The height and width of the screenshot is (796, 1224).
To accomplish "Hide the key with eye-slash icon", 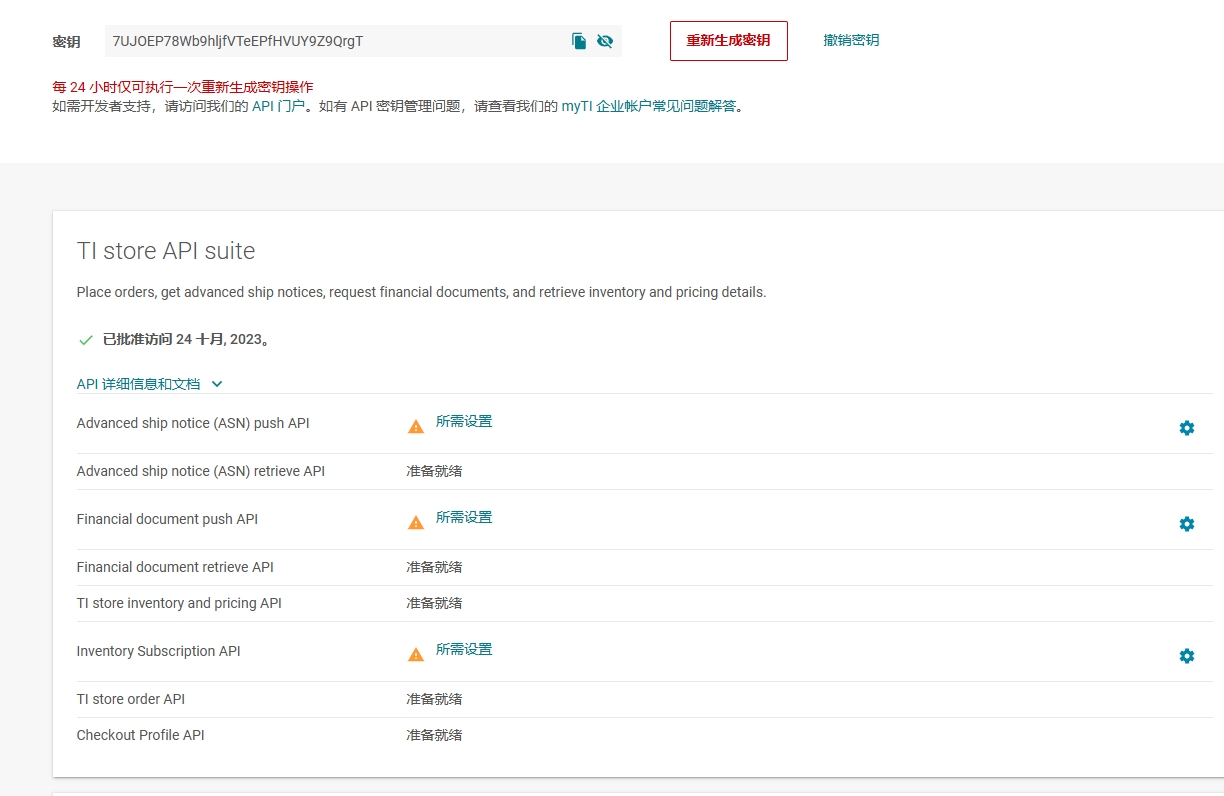I will coord(605,41).
